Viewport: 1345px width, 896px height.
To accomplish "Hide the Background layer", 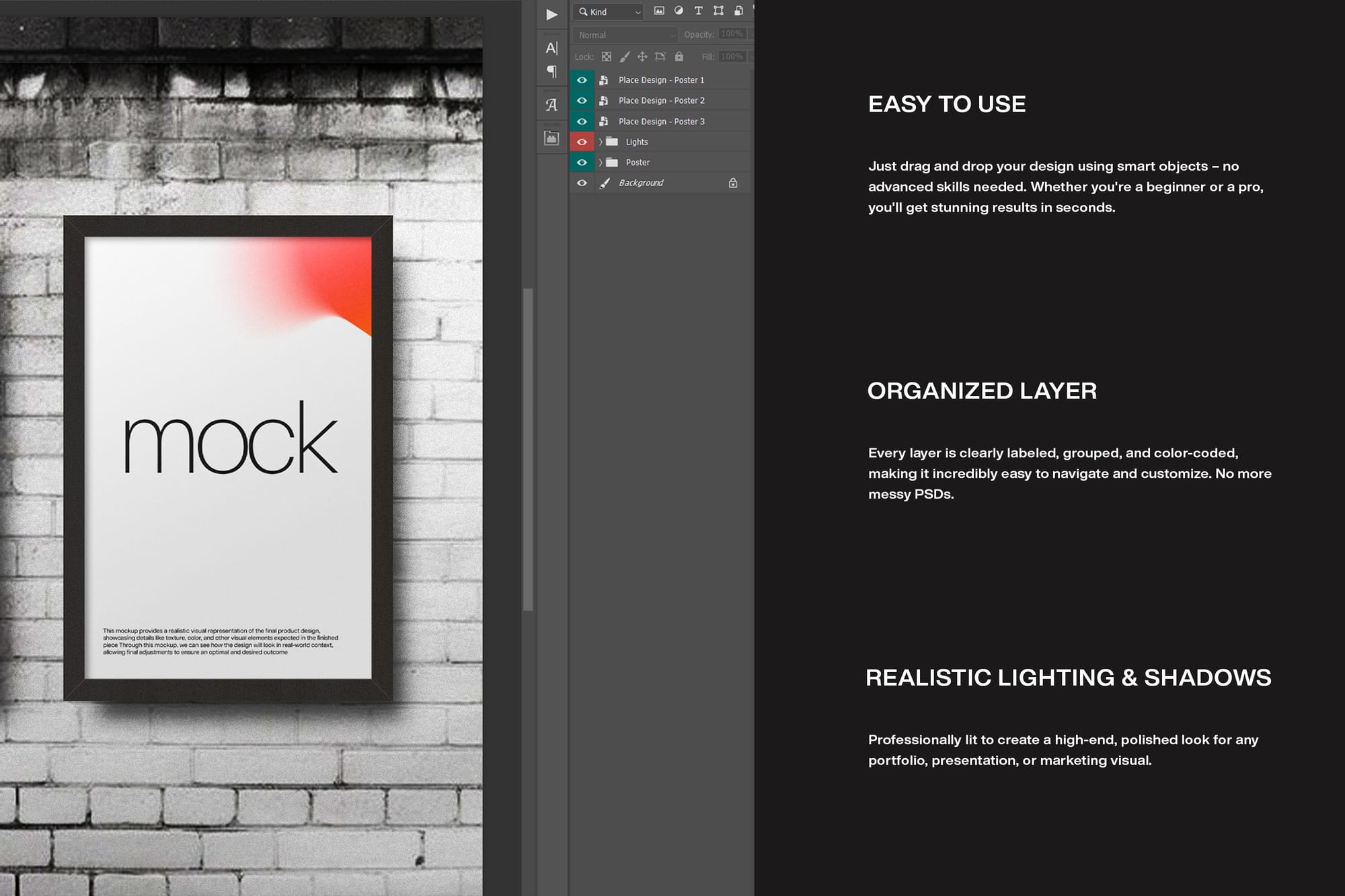I will (582, 183).
